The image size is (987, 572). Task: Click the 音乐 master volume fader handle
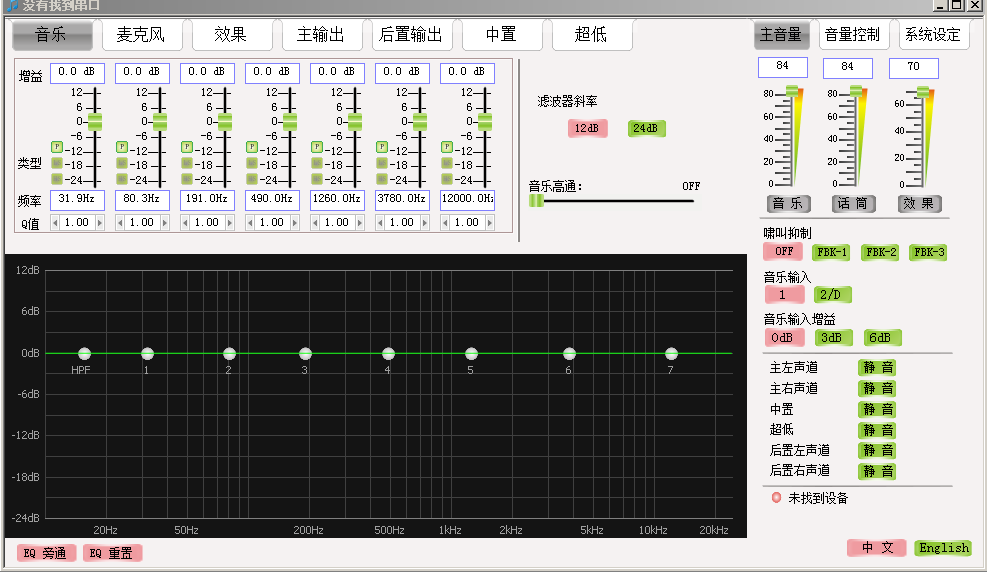click(792, 92)
